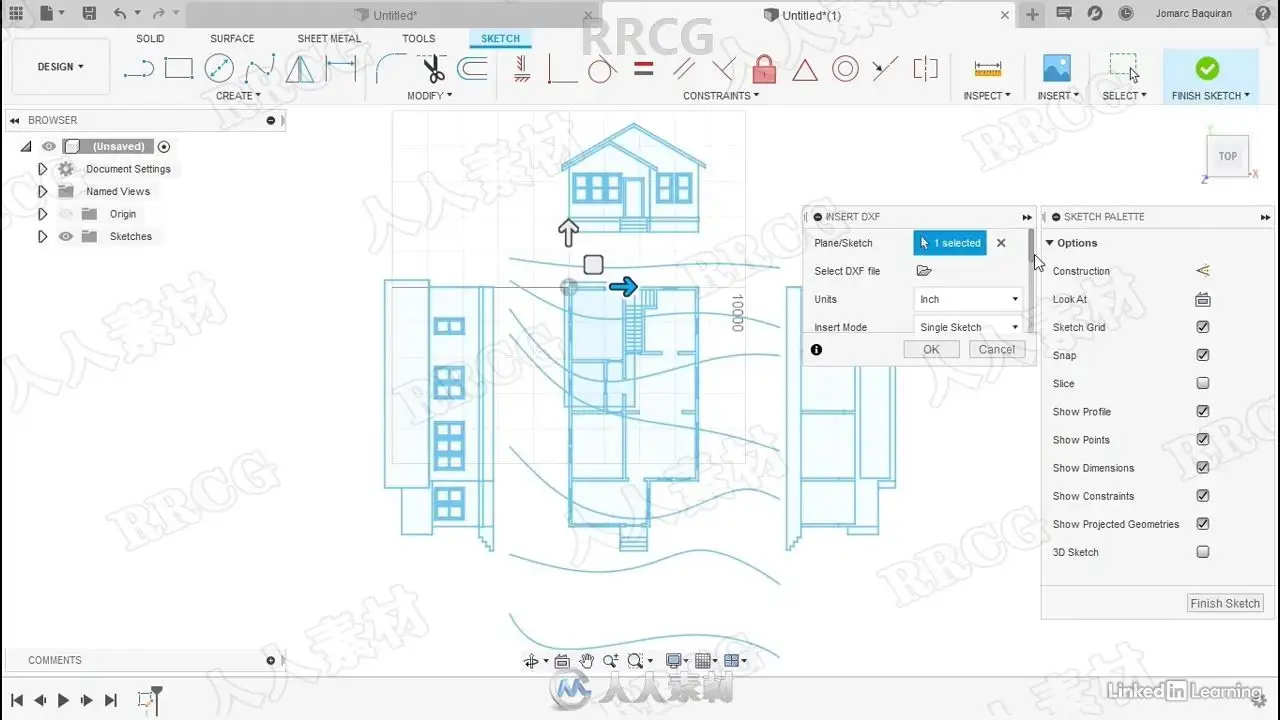The width and height of the screenshot is (1280, 720).
Task: Click the Cancel button in Insert DXF
Action: coord(997,349)
